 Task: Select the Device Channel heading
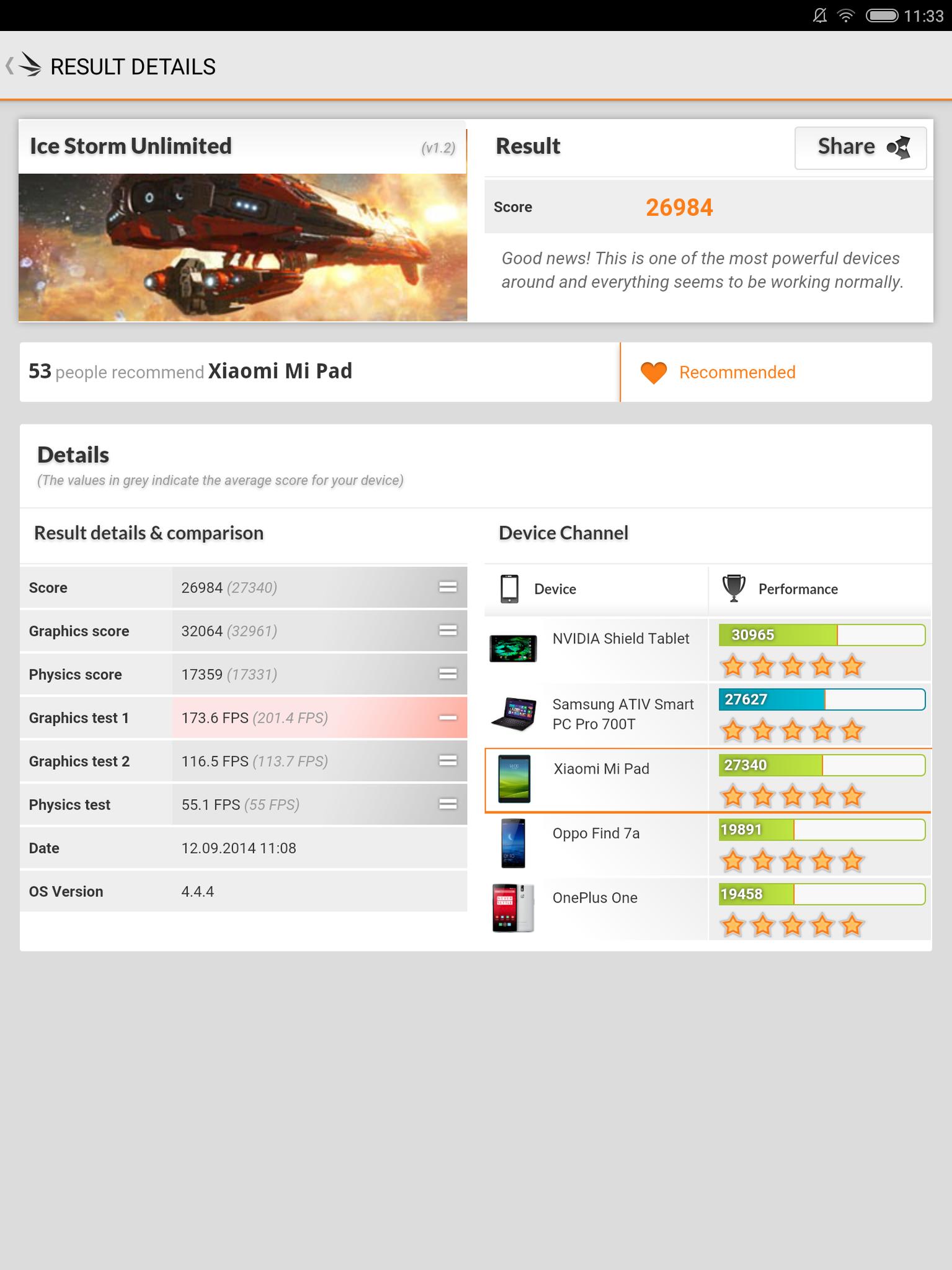pos(563,533)
